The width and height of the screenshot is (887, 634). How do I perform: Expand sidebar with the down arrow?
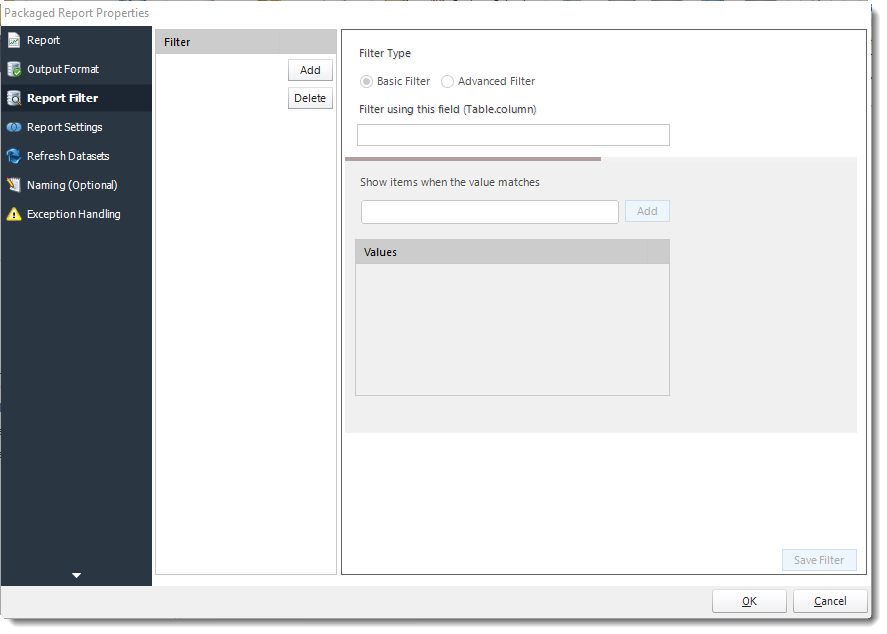76,575
